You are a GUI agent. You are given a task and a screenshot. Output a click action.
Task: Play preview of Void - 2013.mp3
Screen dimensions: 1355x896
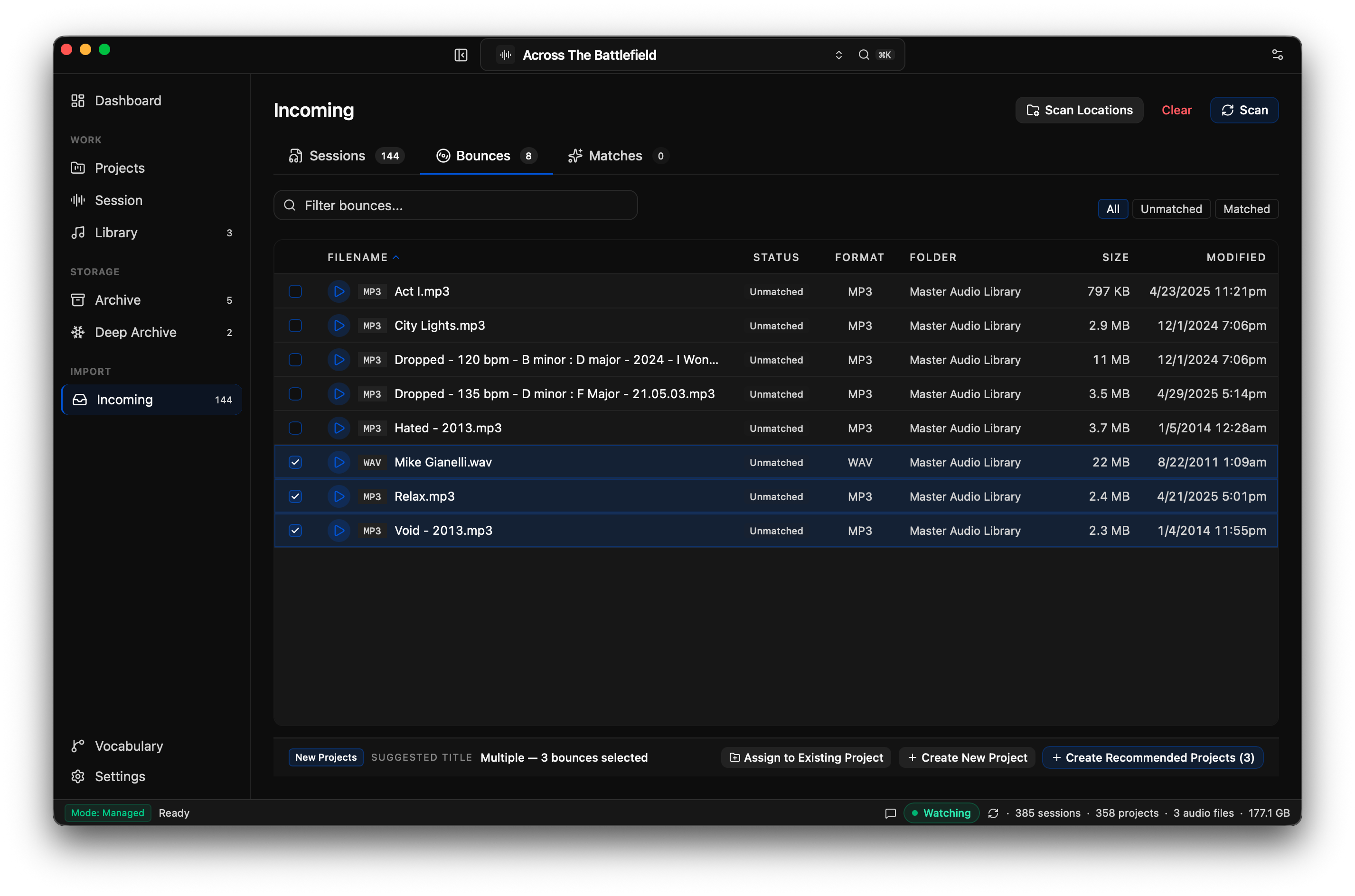339,530
